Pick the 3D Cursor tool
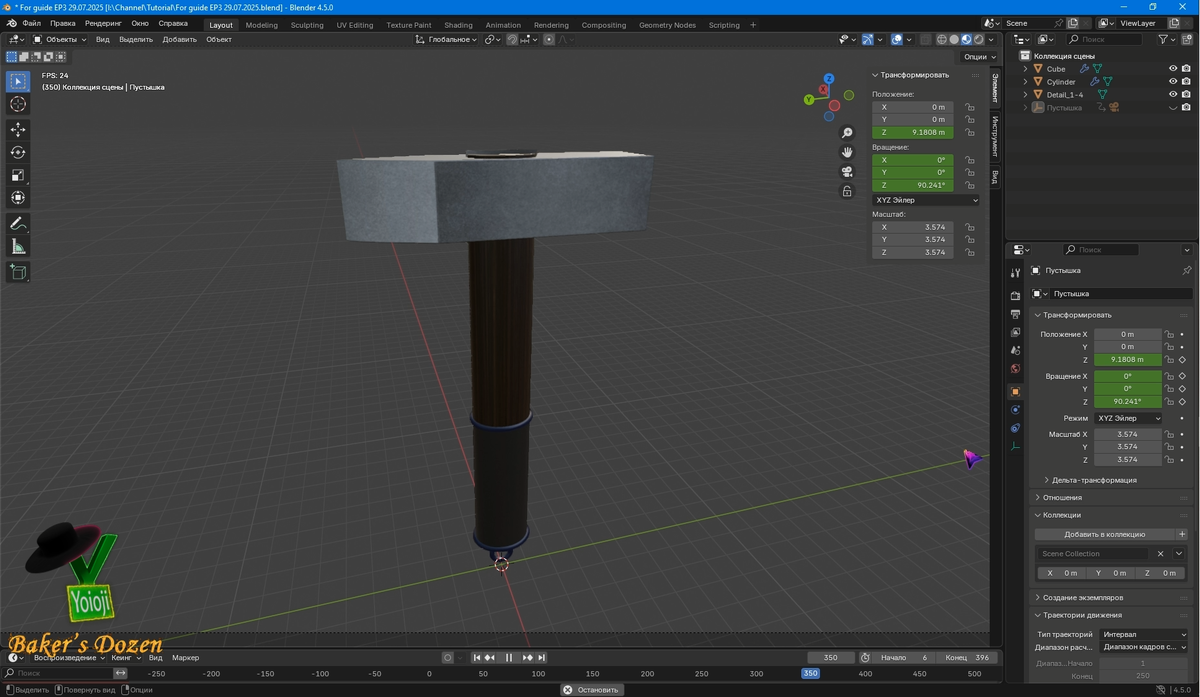The height and width of the screenshot is (697, 1200). [18, 104]
